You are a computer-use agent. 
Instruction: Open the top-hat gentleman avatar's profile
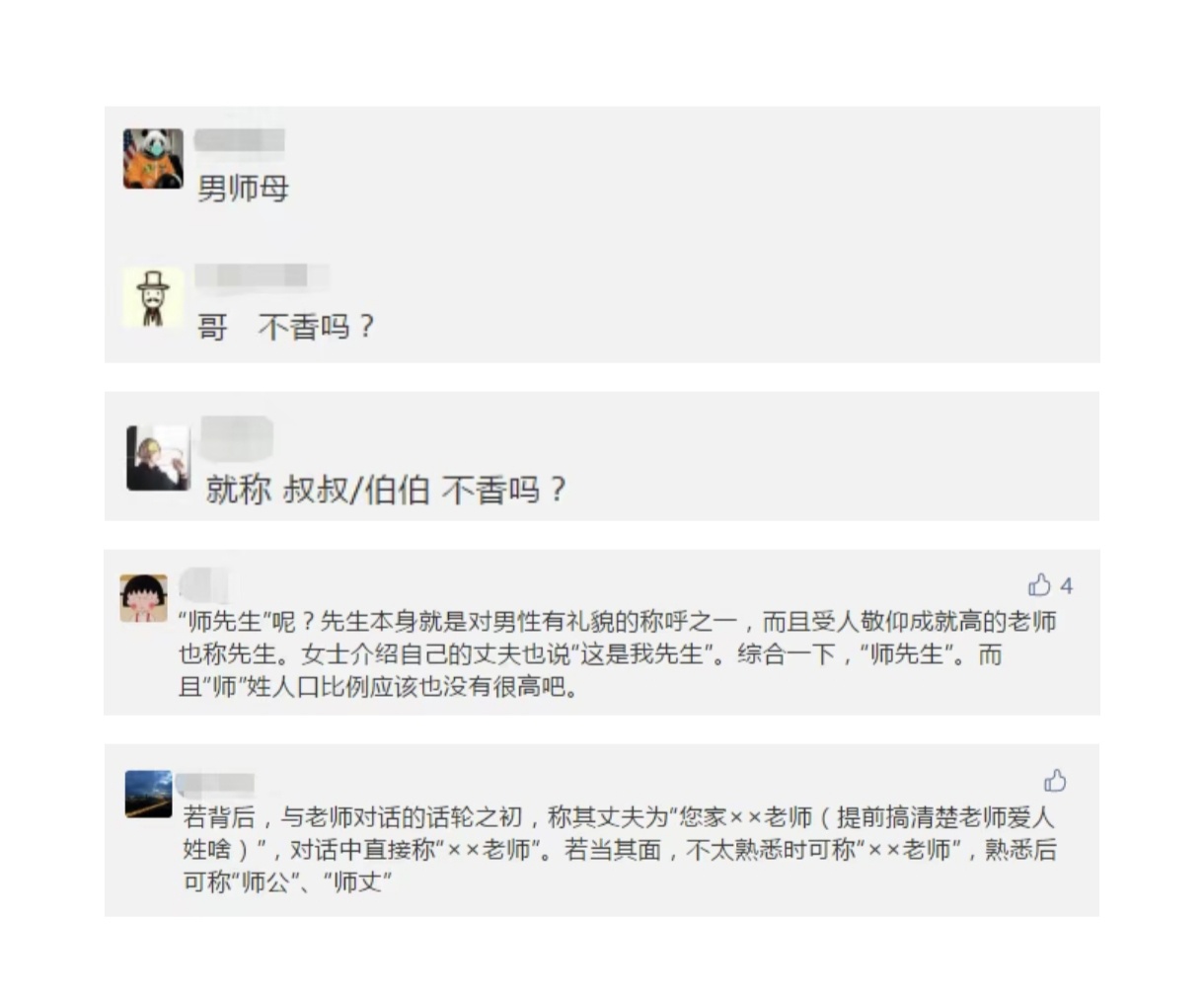(x=153, y=297)
